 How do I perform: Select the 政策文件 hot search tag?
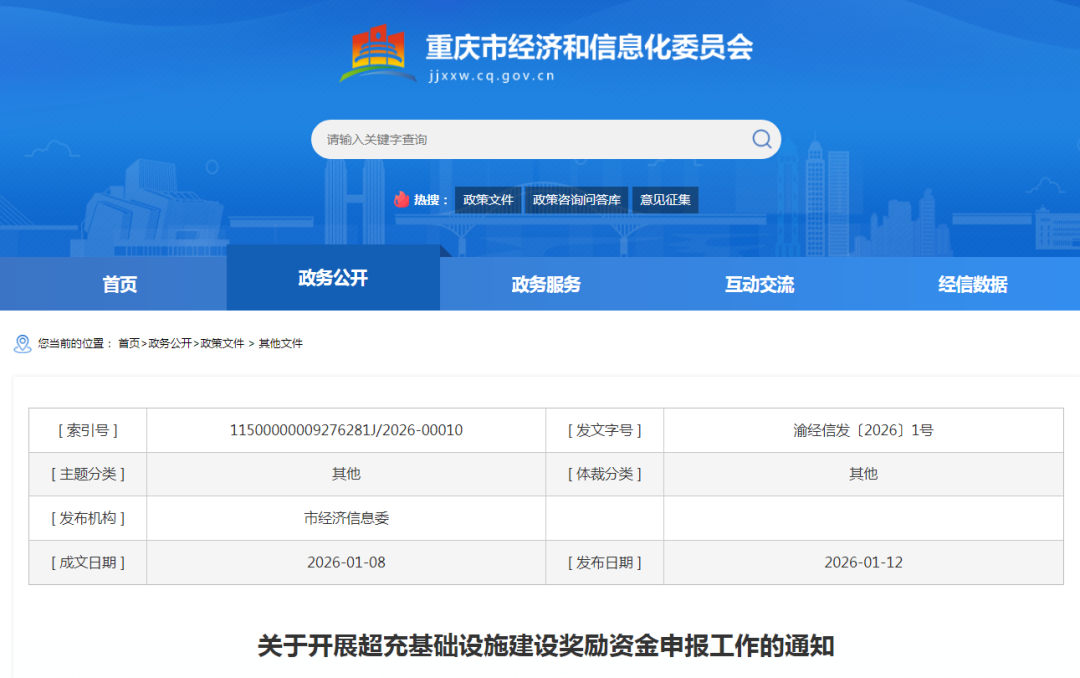coord(488,200)
